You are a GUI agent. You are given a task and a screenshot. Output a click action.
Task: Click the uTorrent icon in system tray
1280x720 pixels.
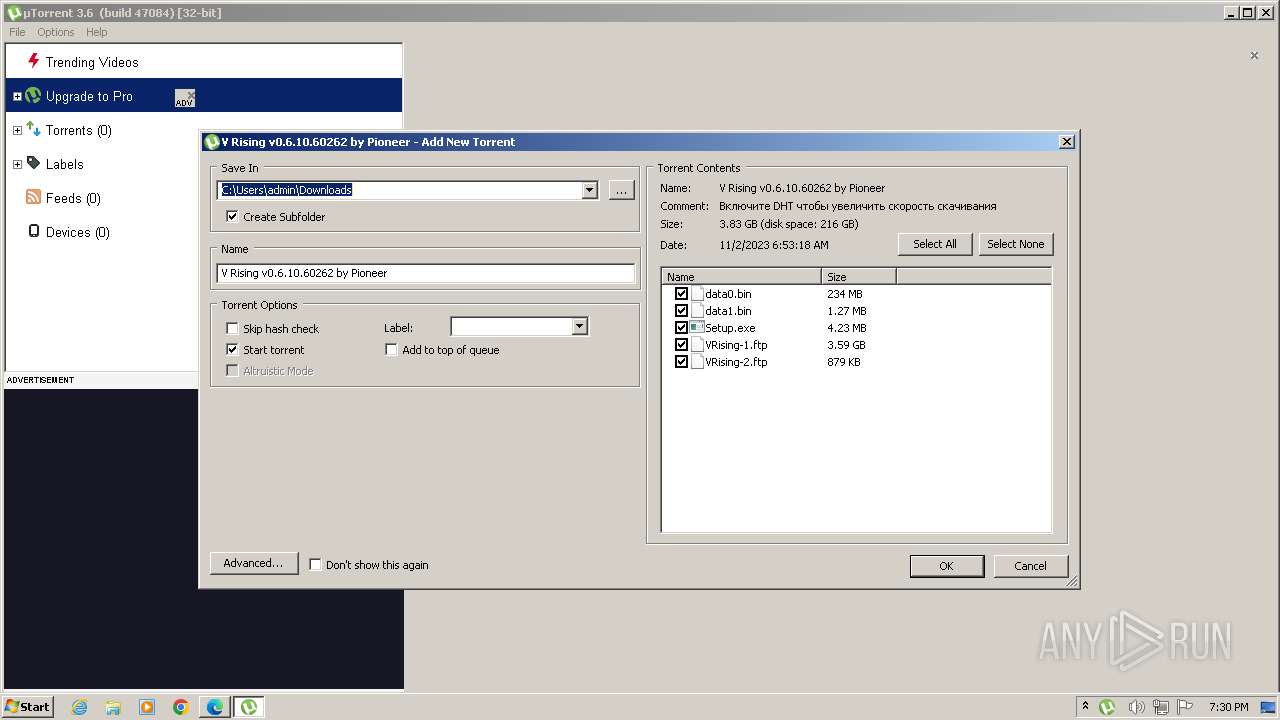coord(1107,707)
